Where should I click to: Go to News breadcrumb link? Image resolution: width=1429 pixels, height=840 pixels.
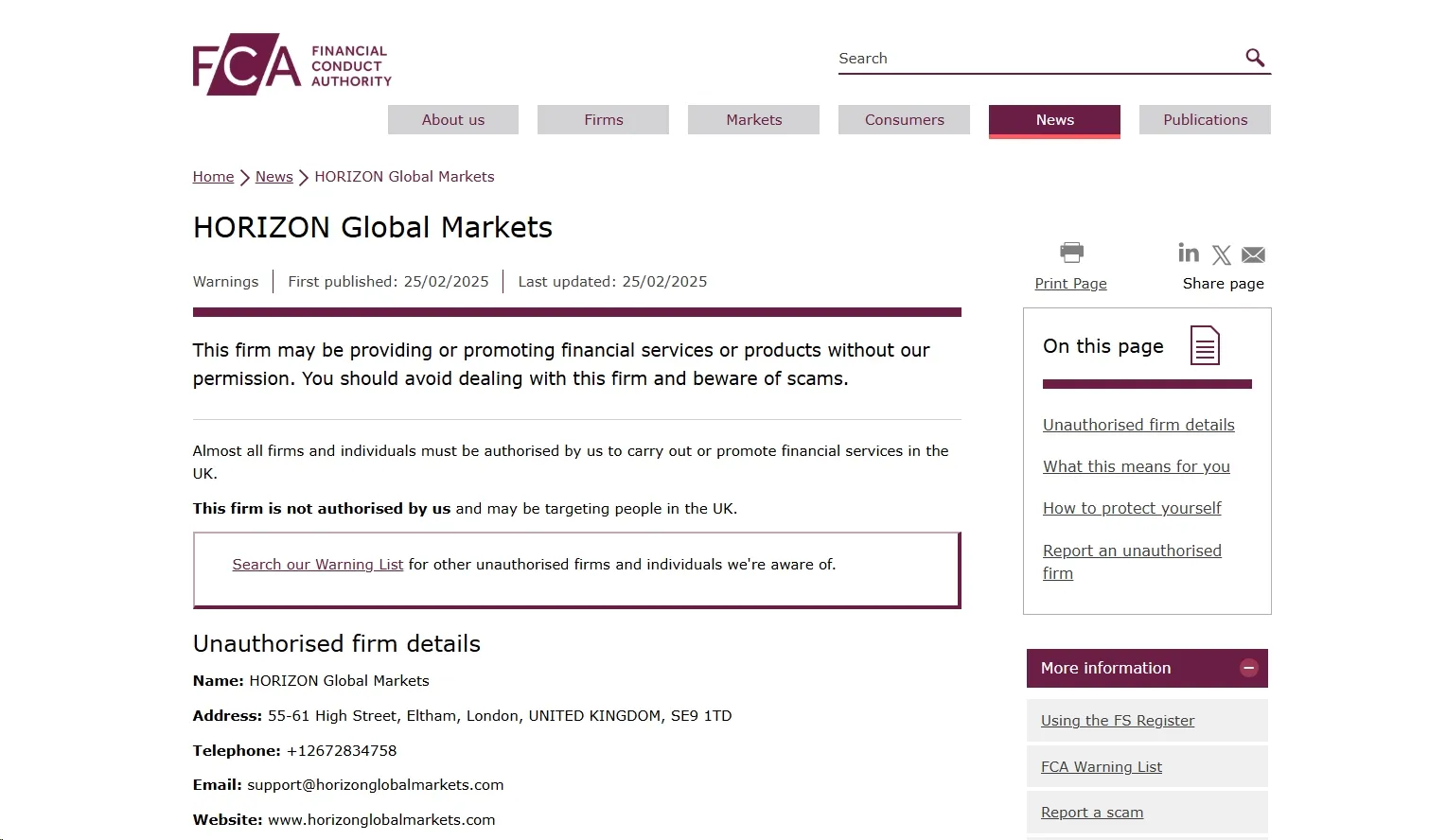[274, 177]
